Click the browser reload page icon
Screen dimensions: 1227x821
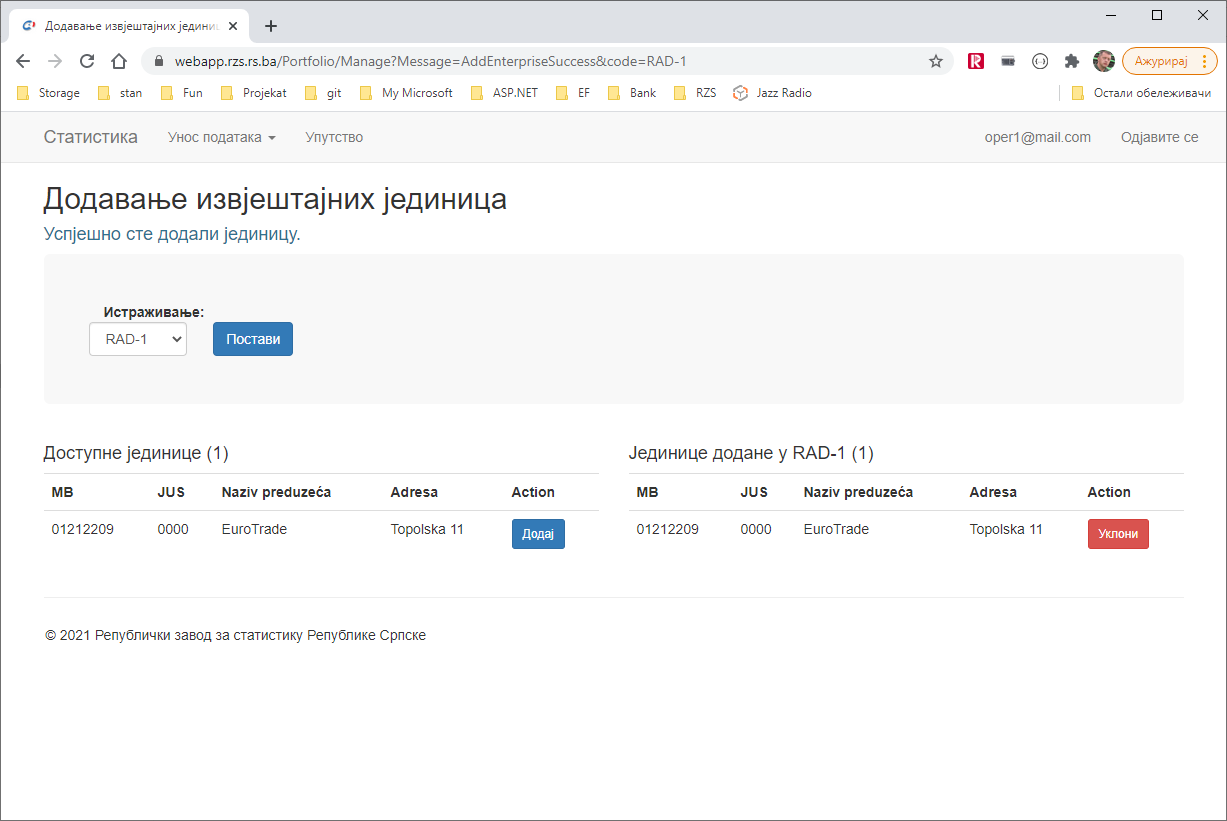[x=87, y=61]
